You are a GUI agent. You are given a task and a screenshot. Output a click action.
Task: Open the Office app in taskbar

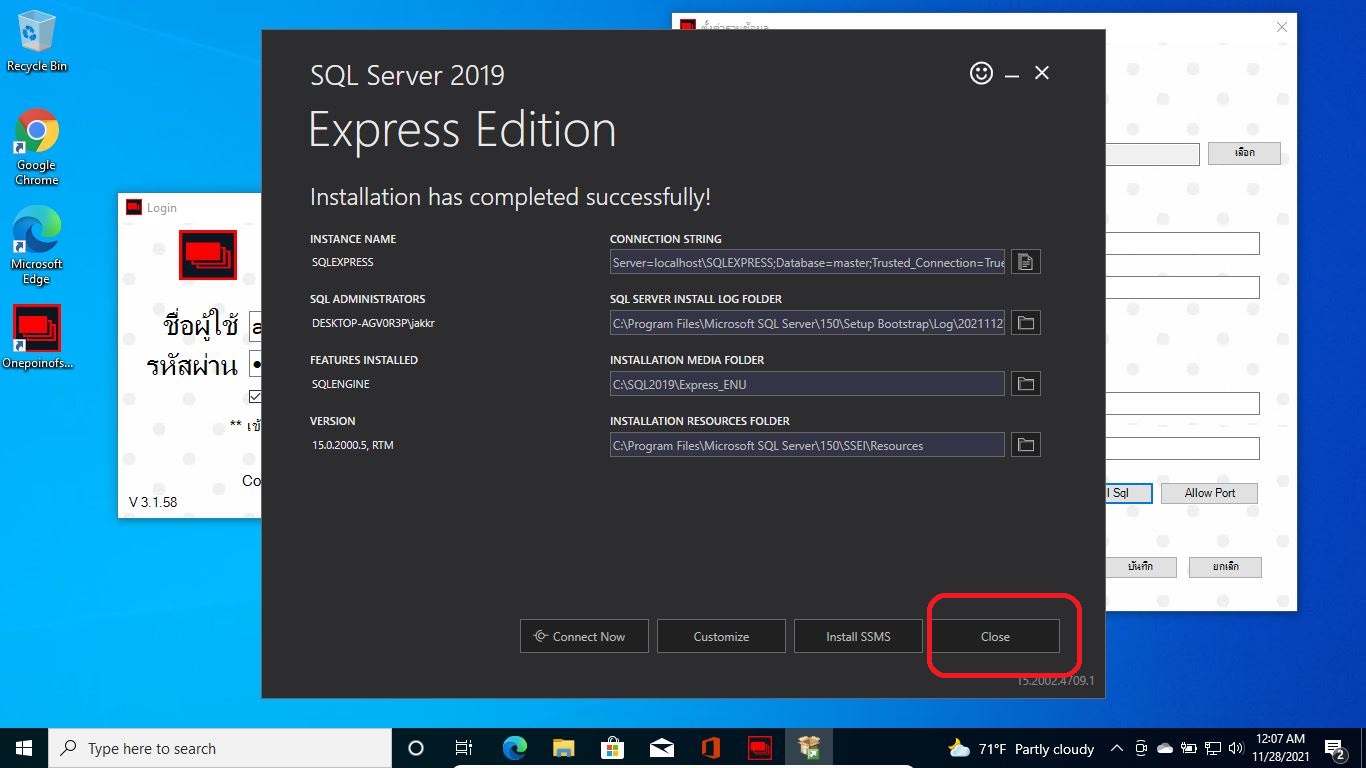click(x=711, y=748)
